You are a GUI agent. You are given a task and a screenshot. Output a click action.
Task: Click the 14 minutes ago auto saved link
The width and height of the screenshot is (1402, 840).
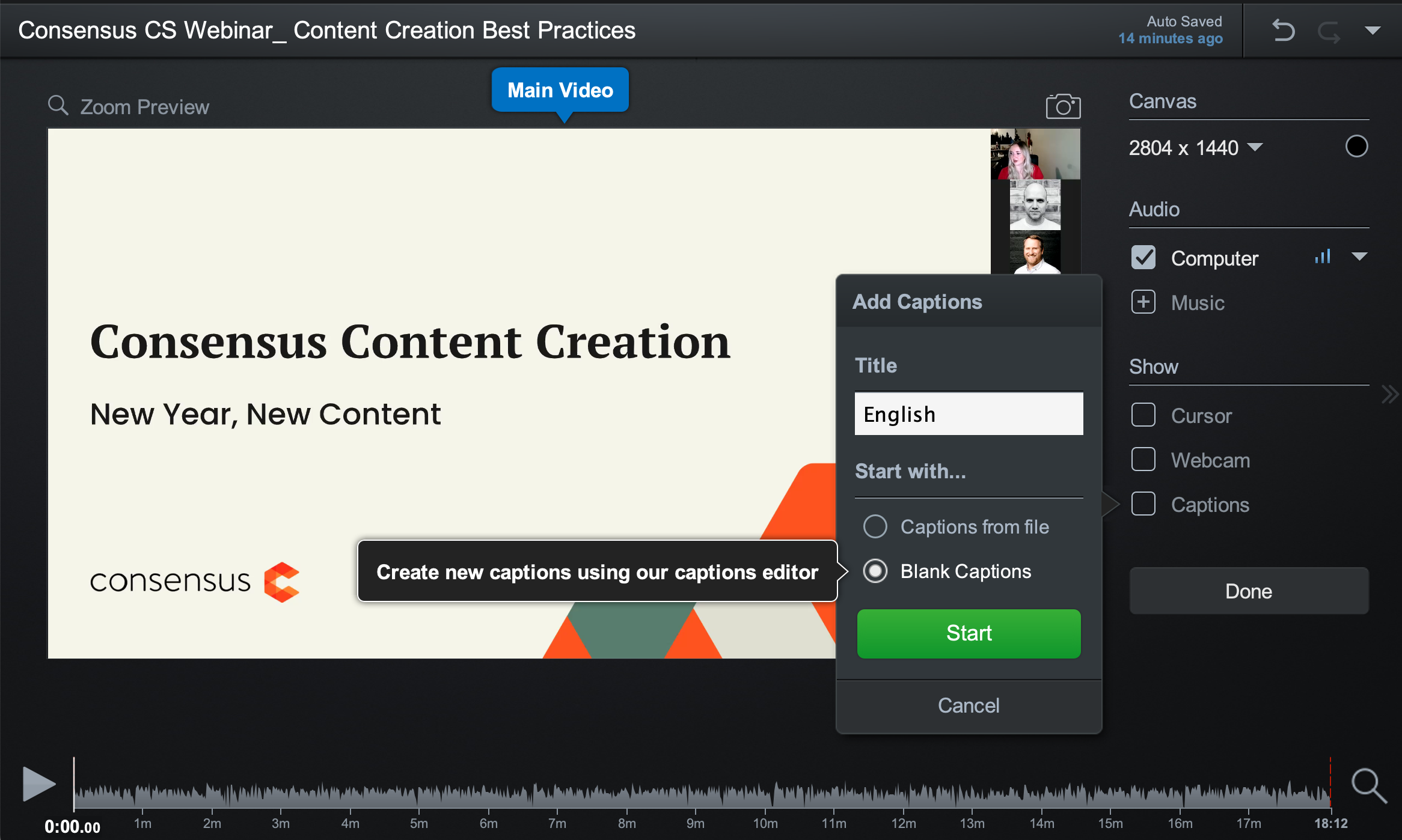pos(1170,38)
